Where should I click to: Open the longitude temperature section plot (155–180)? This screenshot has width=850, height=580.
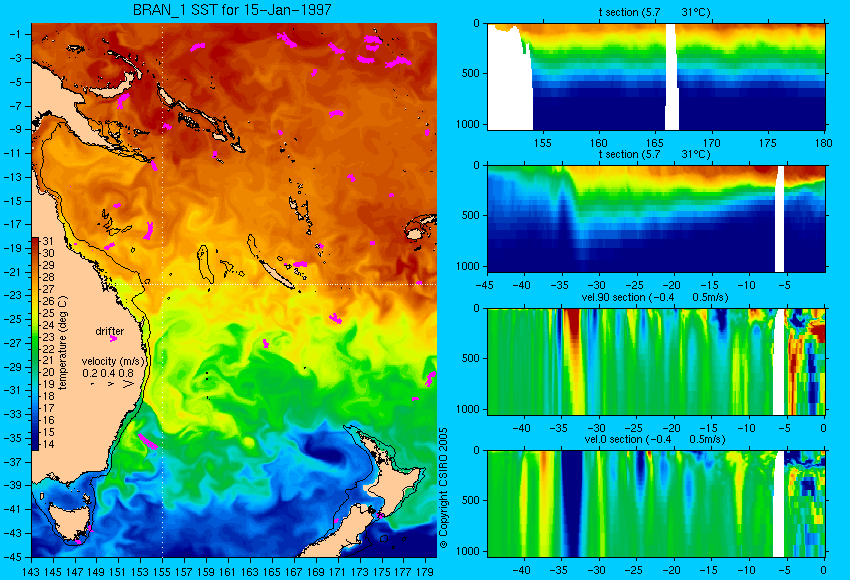point(656,77)
